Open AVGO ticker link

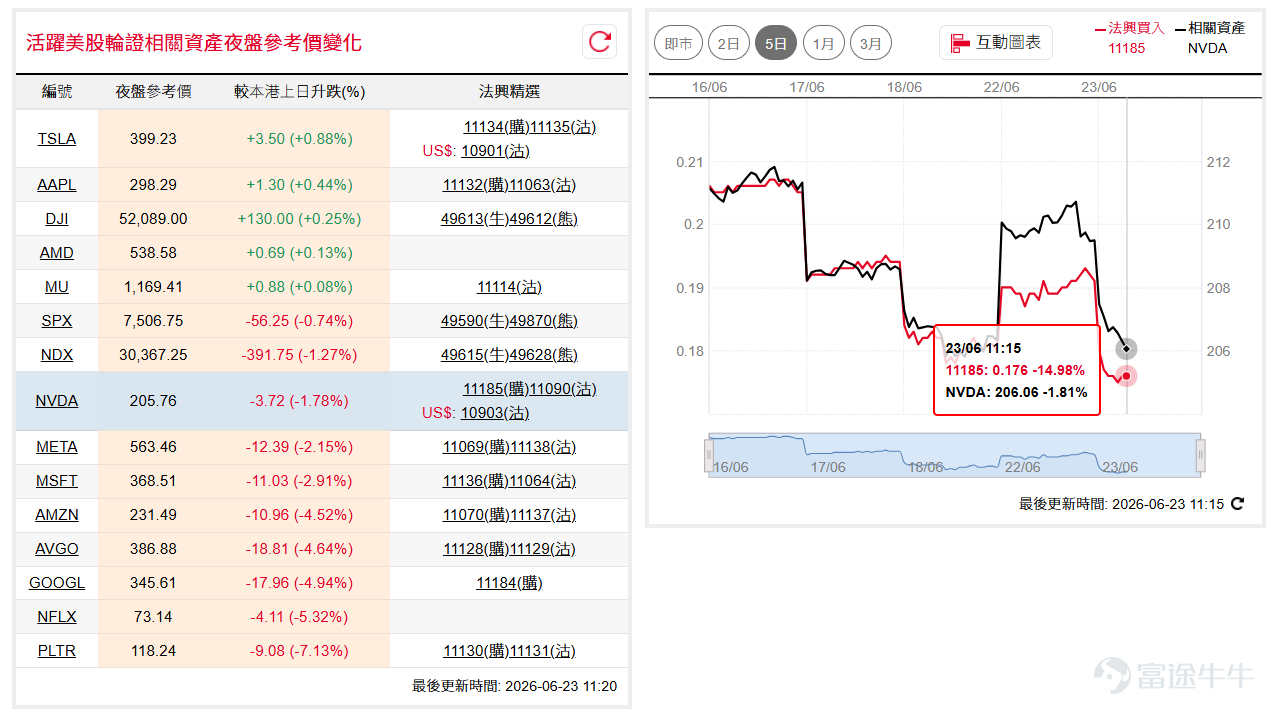click(57, 549)
